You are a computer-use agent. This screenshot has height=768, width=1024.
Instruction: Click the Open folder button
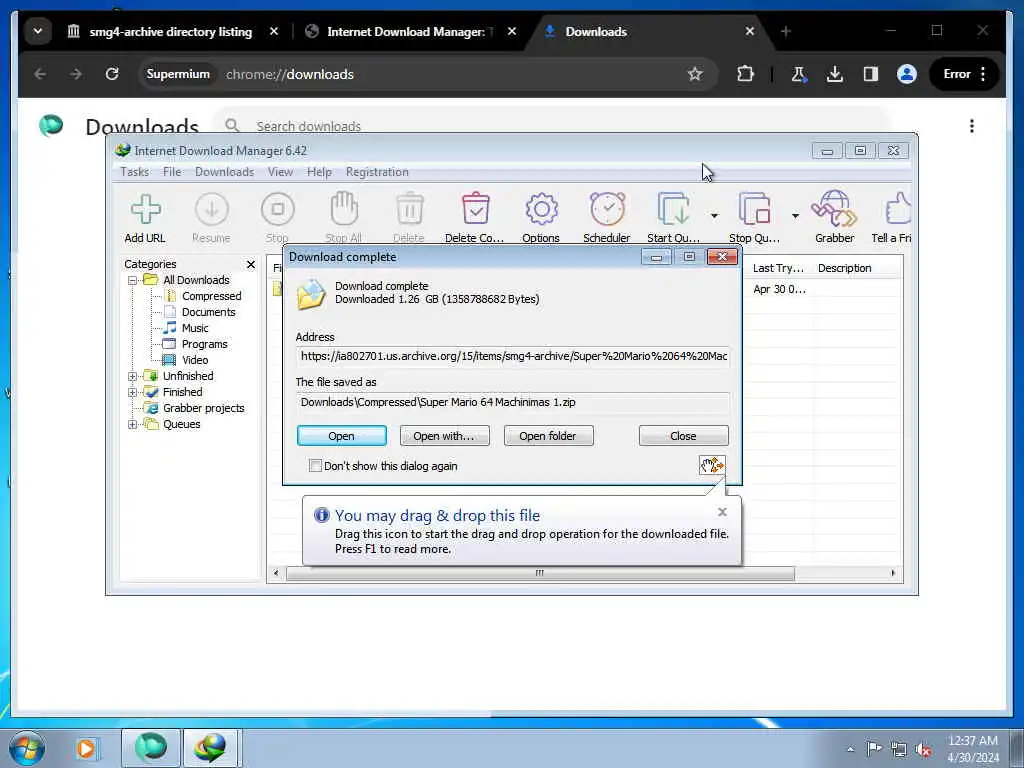[x=549, y=436]
